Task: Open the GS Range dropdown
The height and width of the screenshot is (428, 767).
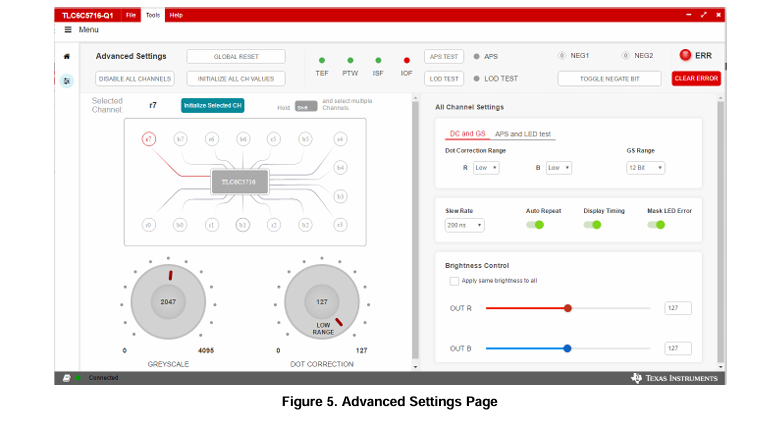Action: pyautogui.click(x=645, y=168)
